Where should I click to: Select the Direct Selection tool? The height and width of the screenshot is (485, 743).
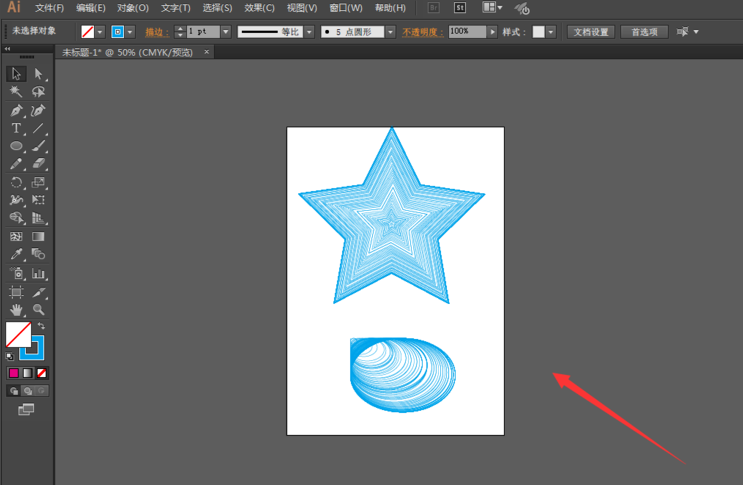[x=38, y=74]
